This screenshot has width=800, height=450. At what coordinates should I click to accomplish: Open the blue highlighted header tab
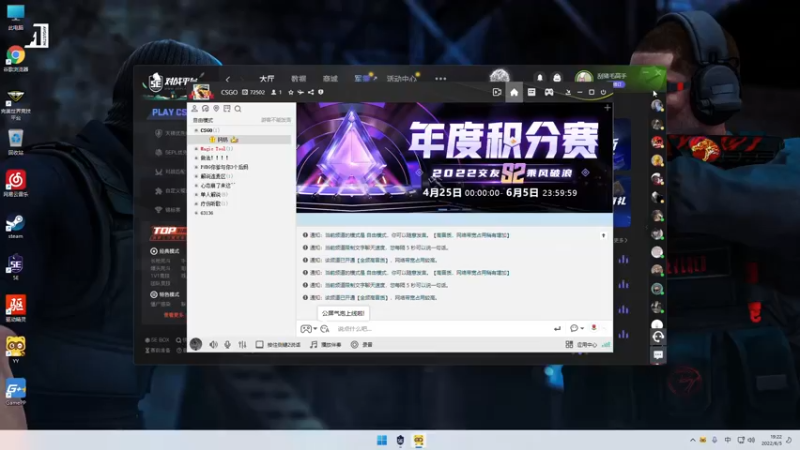point(362,79)
